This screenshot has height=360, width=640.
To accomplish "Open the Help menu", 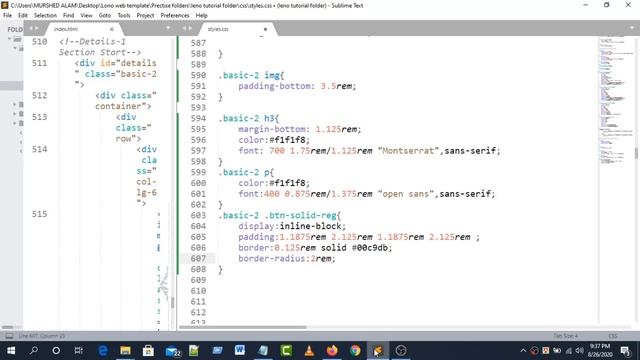I will click(x=201, y=16).
